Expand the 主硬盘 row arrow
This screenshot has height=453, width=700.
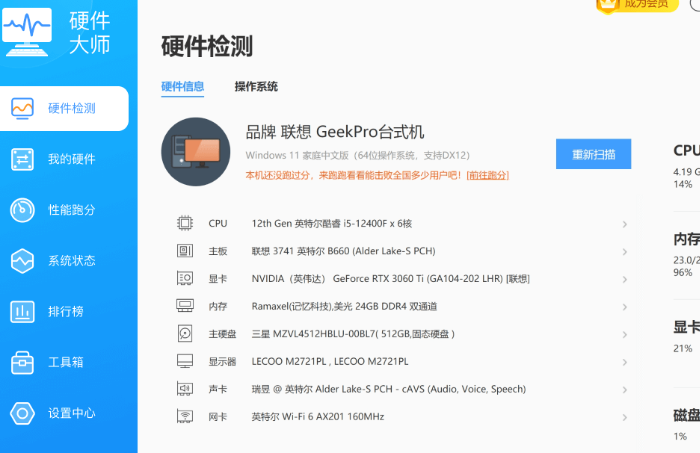624,334
